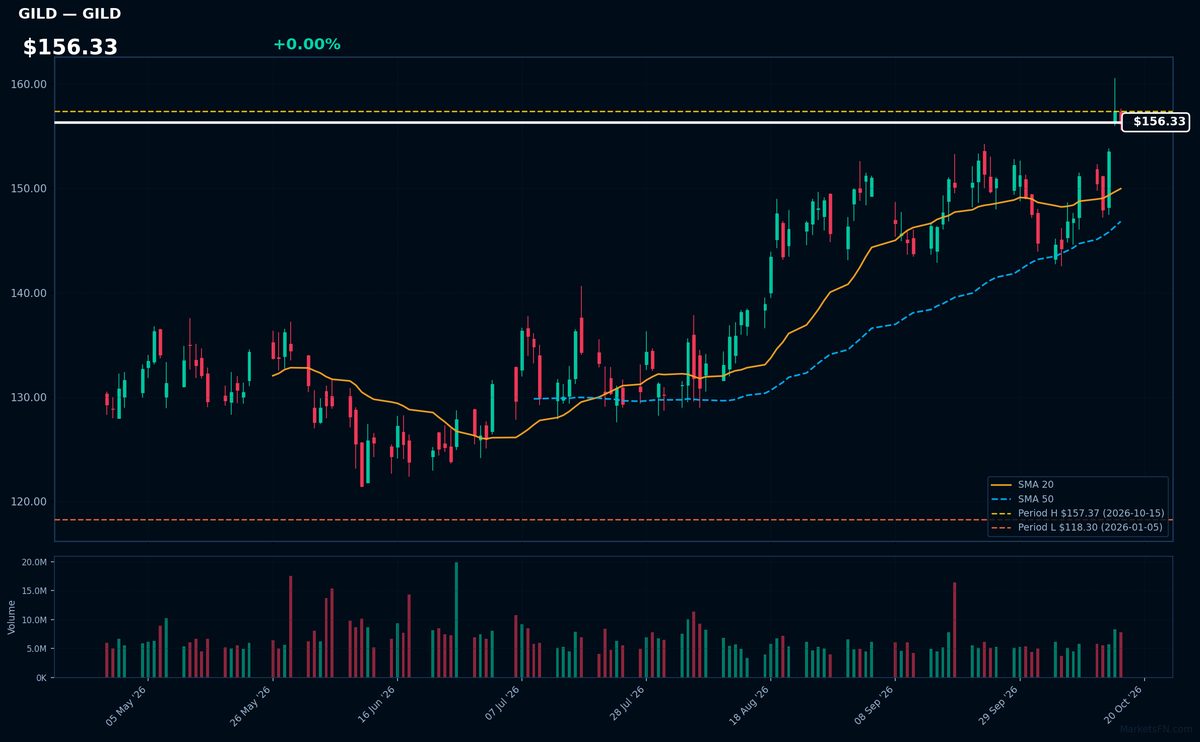Image resolution: width=1200 pixels, height=742 pixels.
Task: Click the $156.33 price tag on right axis
Action: click(x=1155, y=122)
